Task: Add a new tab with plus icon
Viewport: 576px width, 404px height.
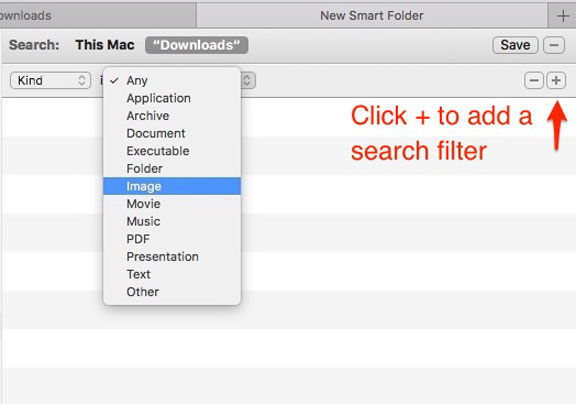Action: [x=562, y=16]
